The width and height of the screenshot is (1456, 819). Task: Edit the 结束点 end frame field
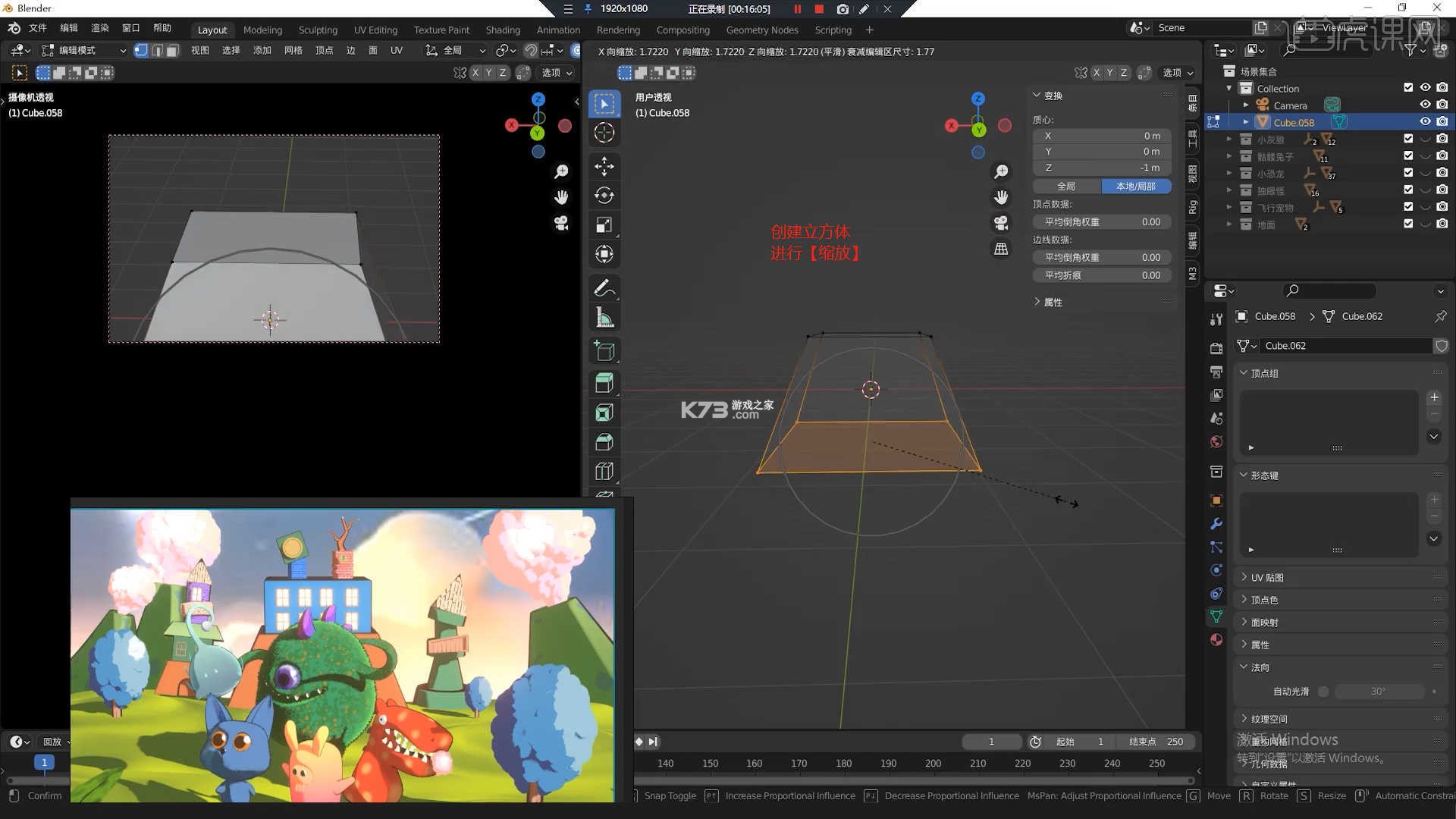[1156, 742]
